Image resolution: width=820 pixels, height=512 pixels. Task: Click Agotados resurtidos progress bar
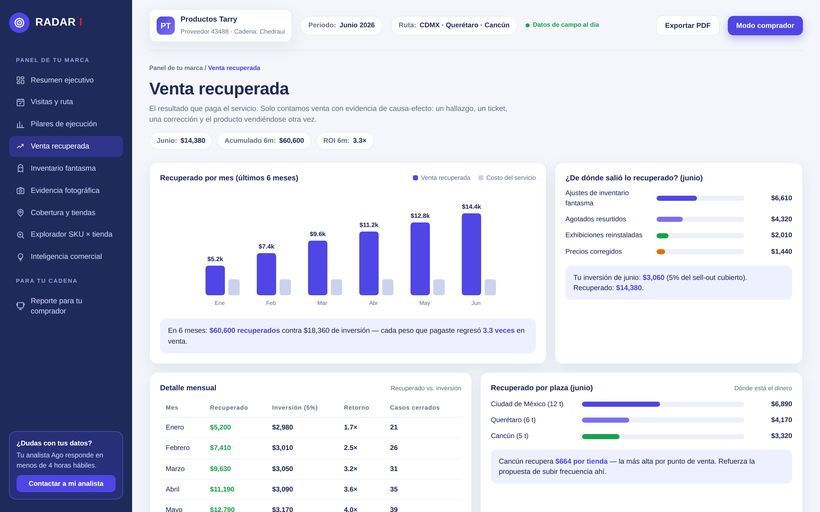(700, 219)
